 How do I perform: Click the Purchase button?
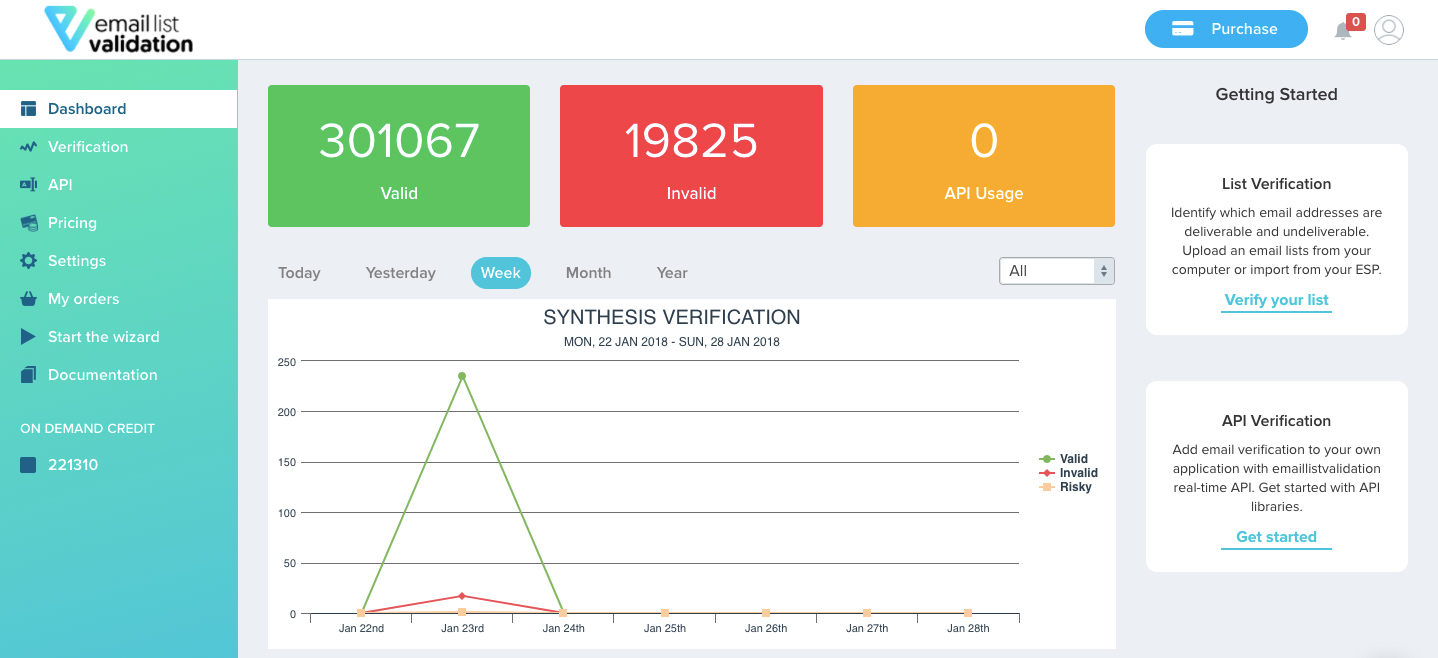pyautogui.click(x=1226, y=29)
